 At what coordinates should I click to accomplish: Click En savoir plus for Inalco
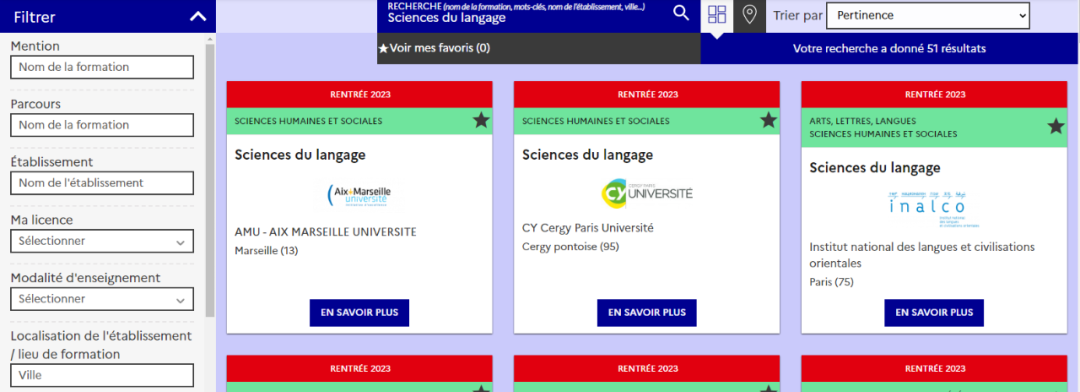click(934, 312)
